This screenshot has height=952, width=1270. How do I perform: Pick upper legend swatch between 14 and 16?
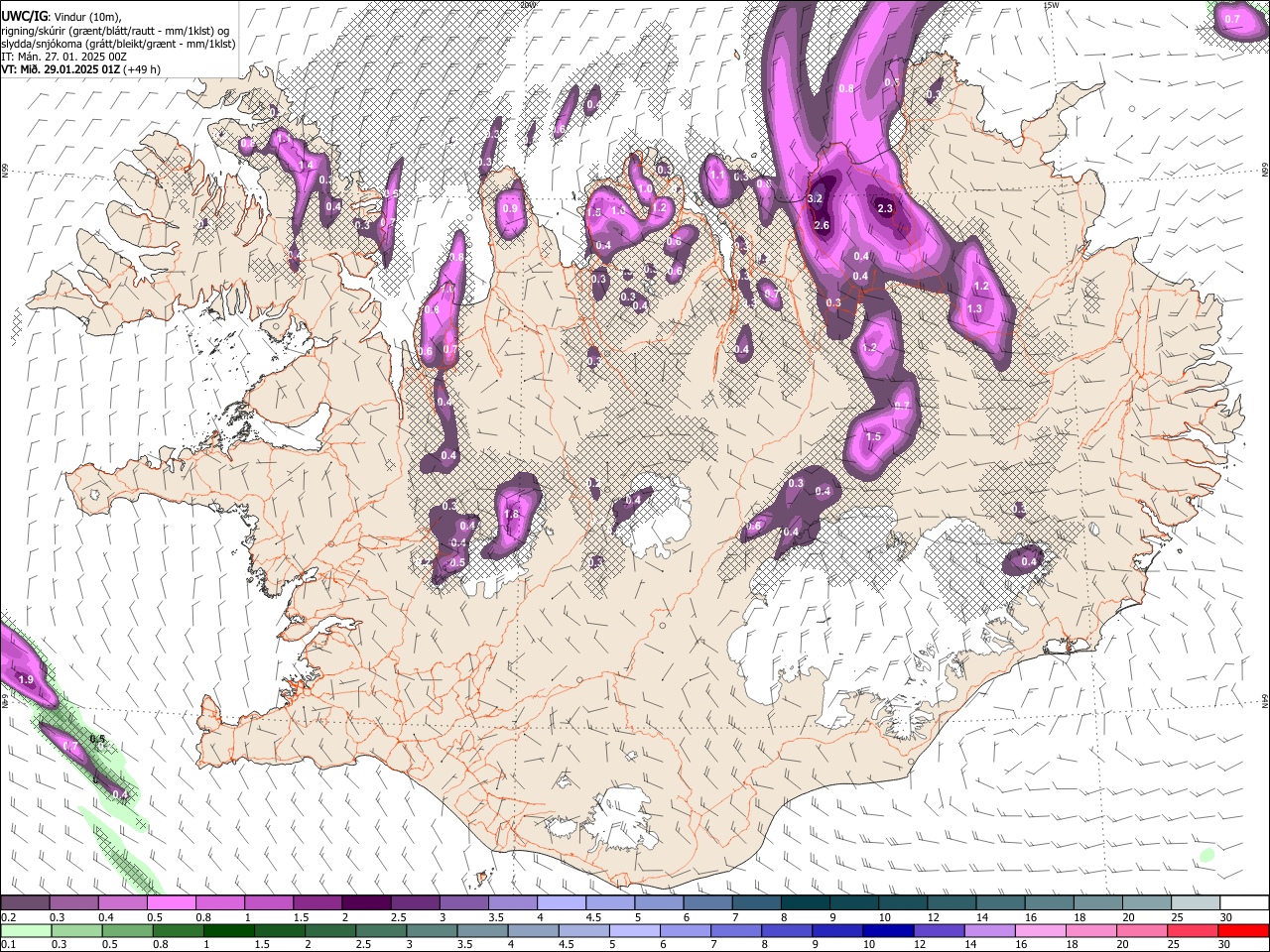point(1001,902)
